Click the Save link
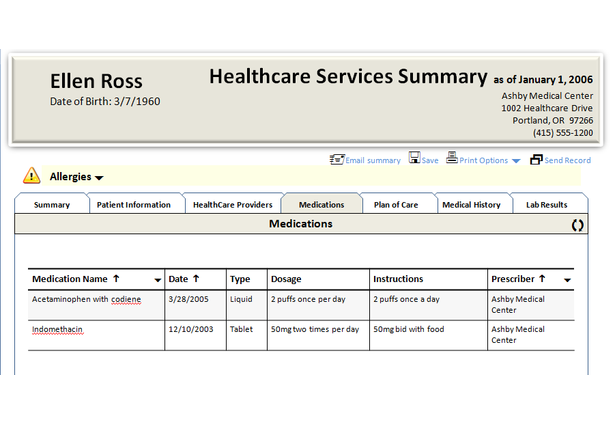 430,160
